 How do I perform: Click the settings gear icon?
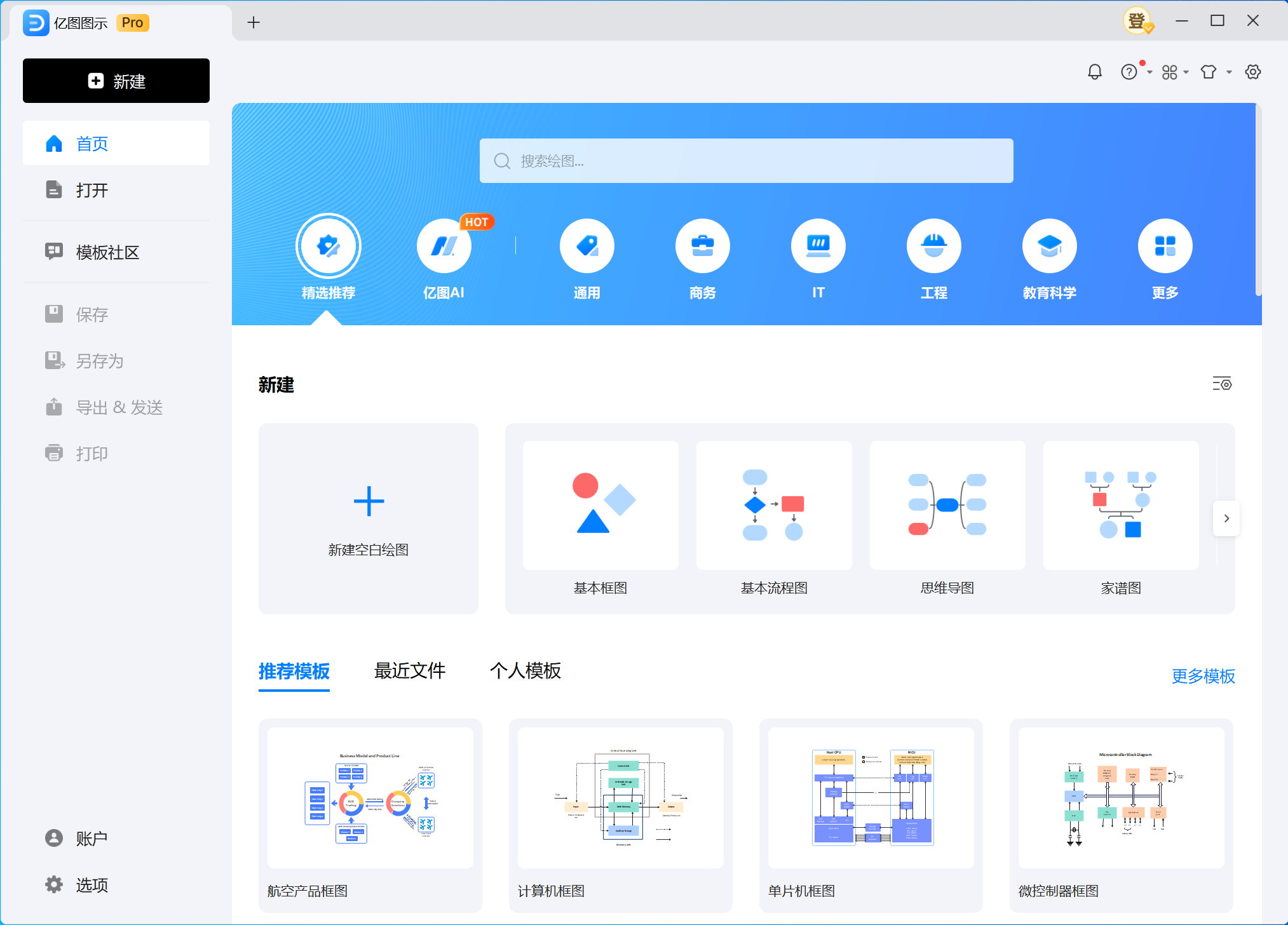click(x=1255, y=71)
